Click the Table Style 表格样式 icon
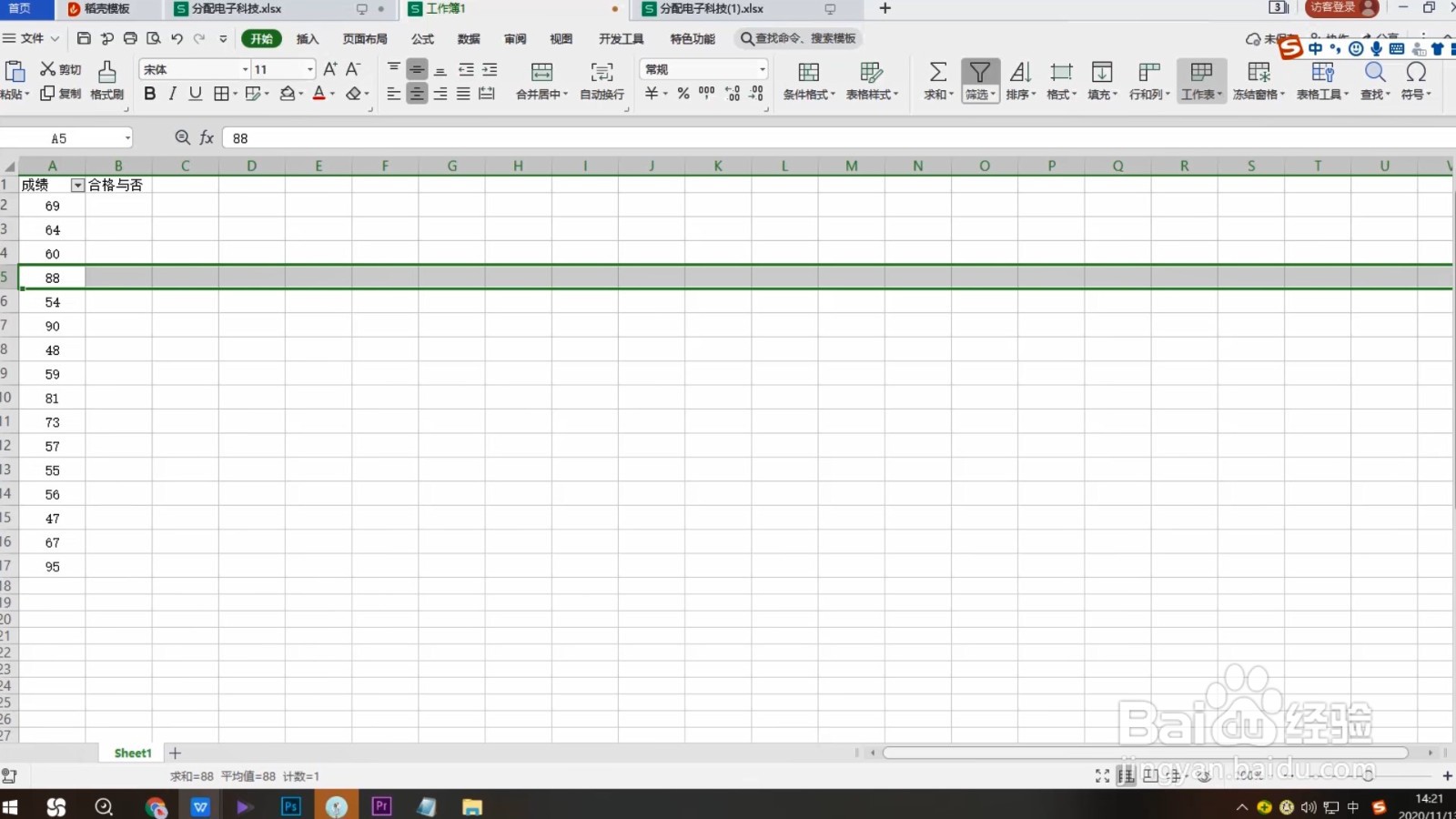This screenshot has width=1456, height=819. click(x=871, y=72)
